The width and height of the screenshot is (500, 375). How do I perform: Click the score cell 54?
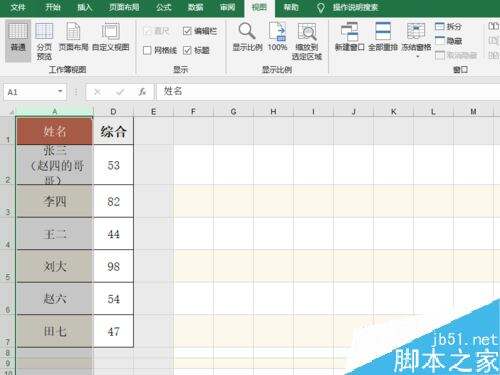[113, 299]
